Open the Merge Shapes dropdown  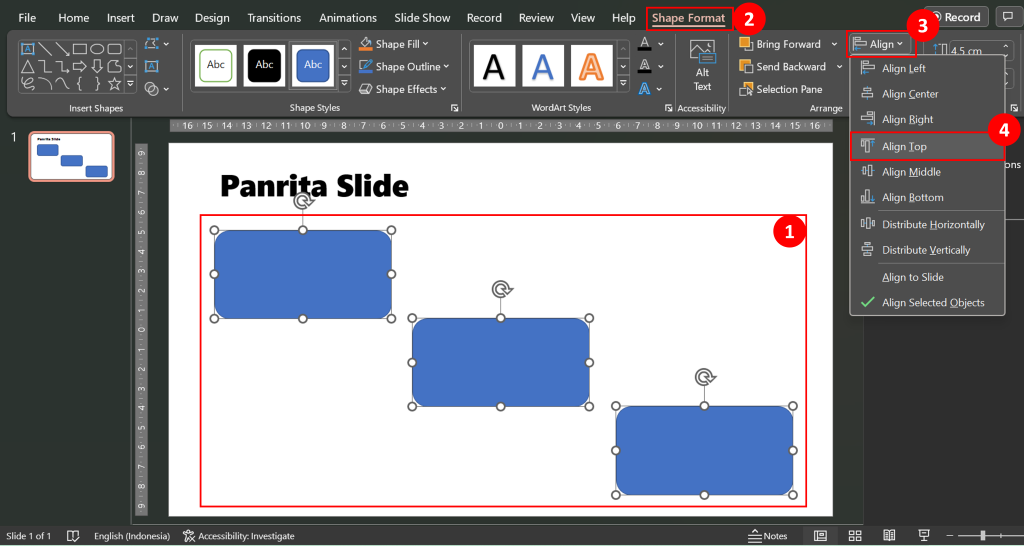pos(157,89)
